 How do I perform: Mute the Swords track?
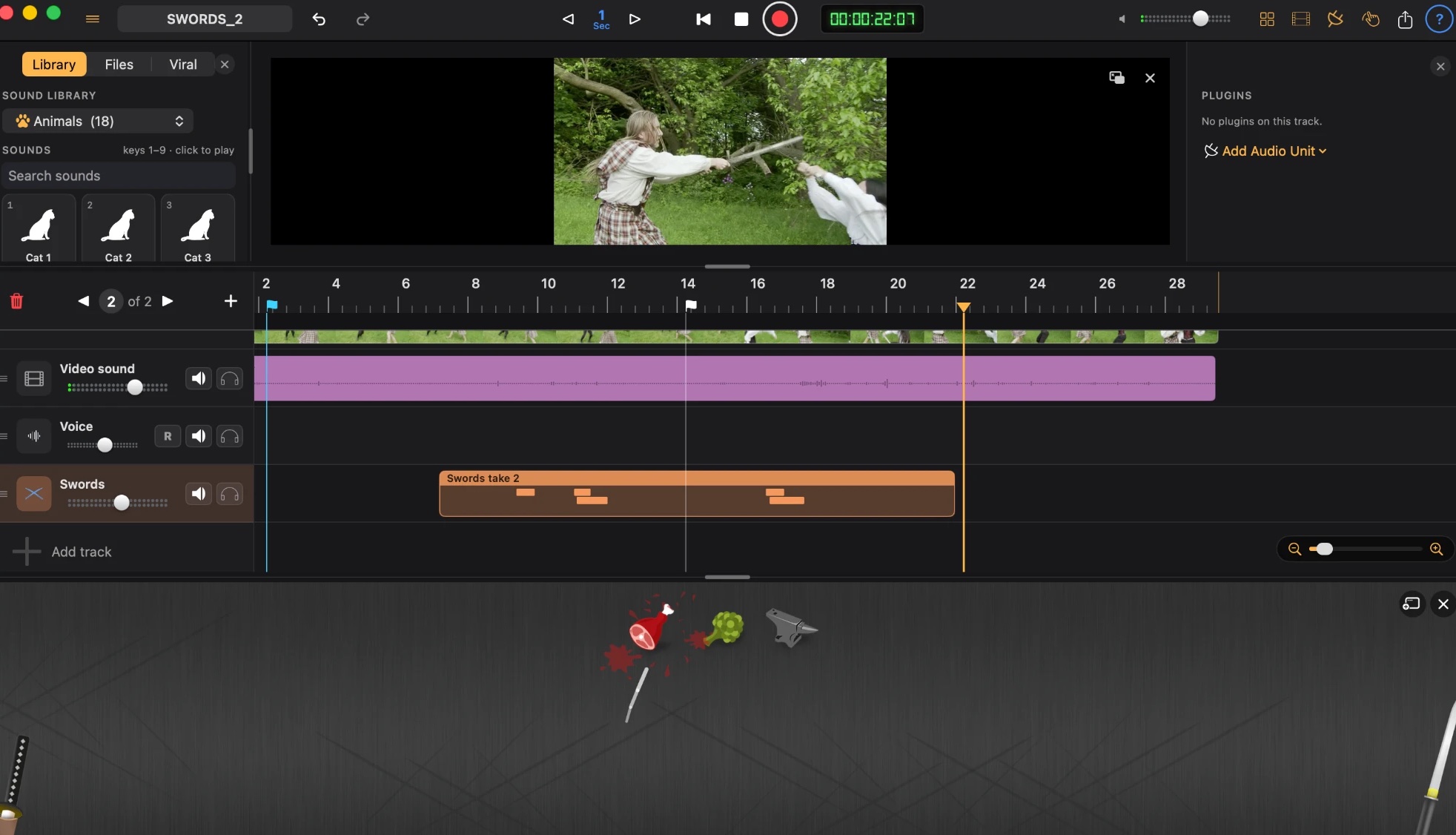199,495
